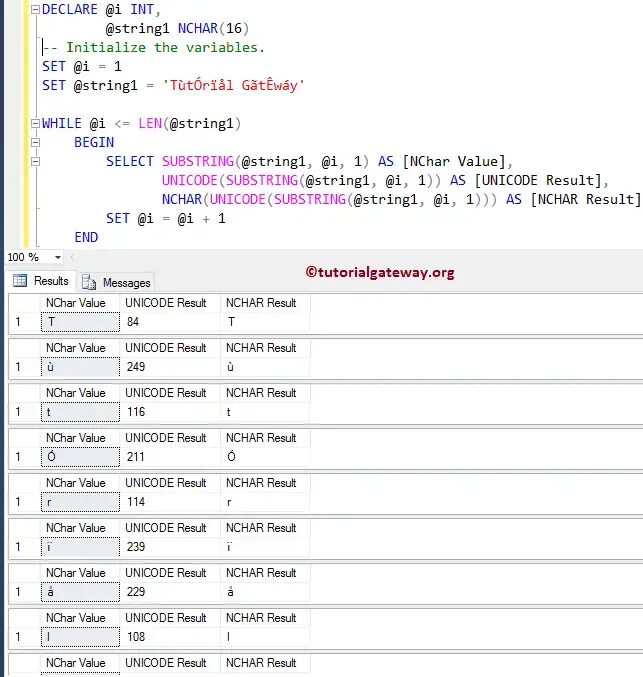Click the string literal 'TùtÓrïål GãtÊwáy'
Image resolution: width=643 pixels, height=677 pixels.
pos(233,85)
